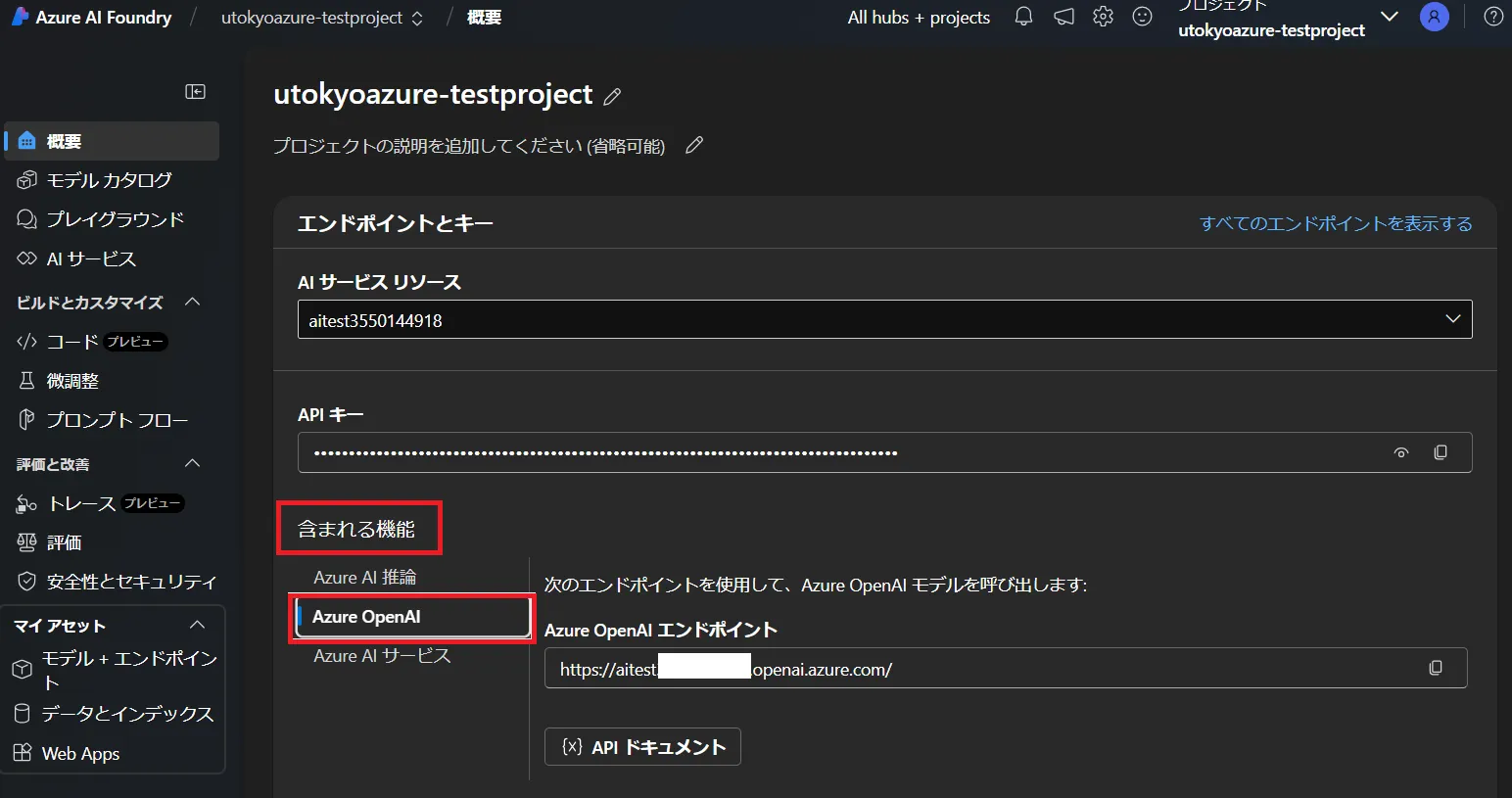Image resolution: width=1512 pixels, height=798 pixels.
Task: Click the Azure OpenAI endpoint field
Action: tap(979, 669)
